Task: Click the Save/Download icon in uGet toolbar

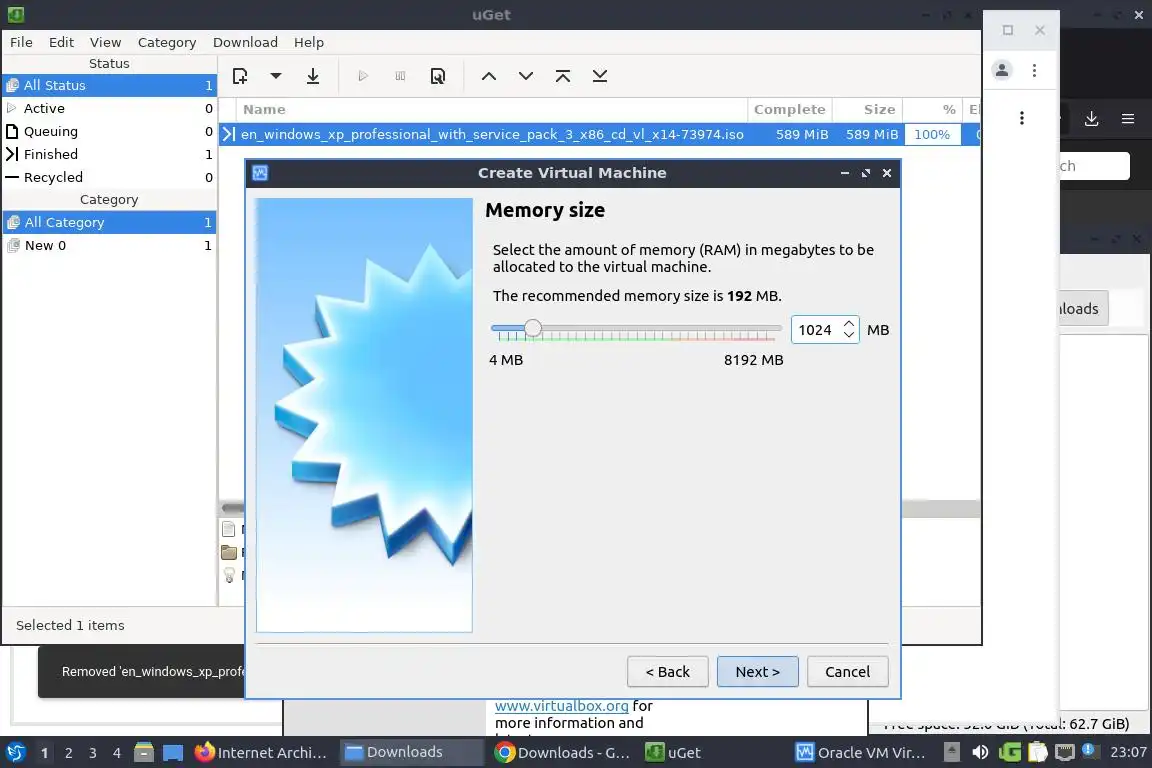Action: (313, 76)
